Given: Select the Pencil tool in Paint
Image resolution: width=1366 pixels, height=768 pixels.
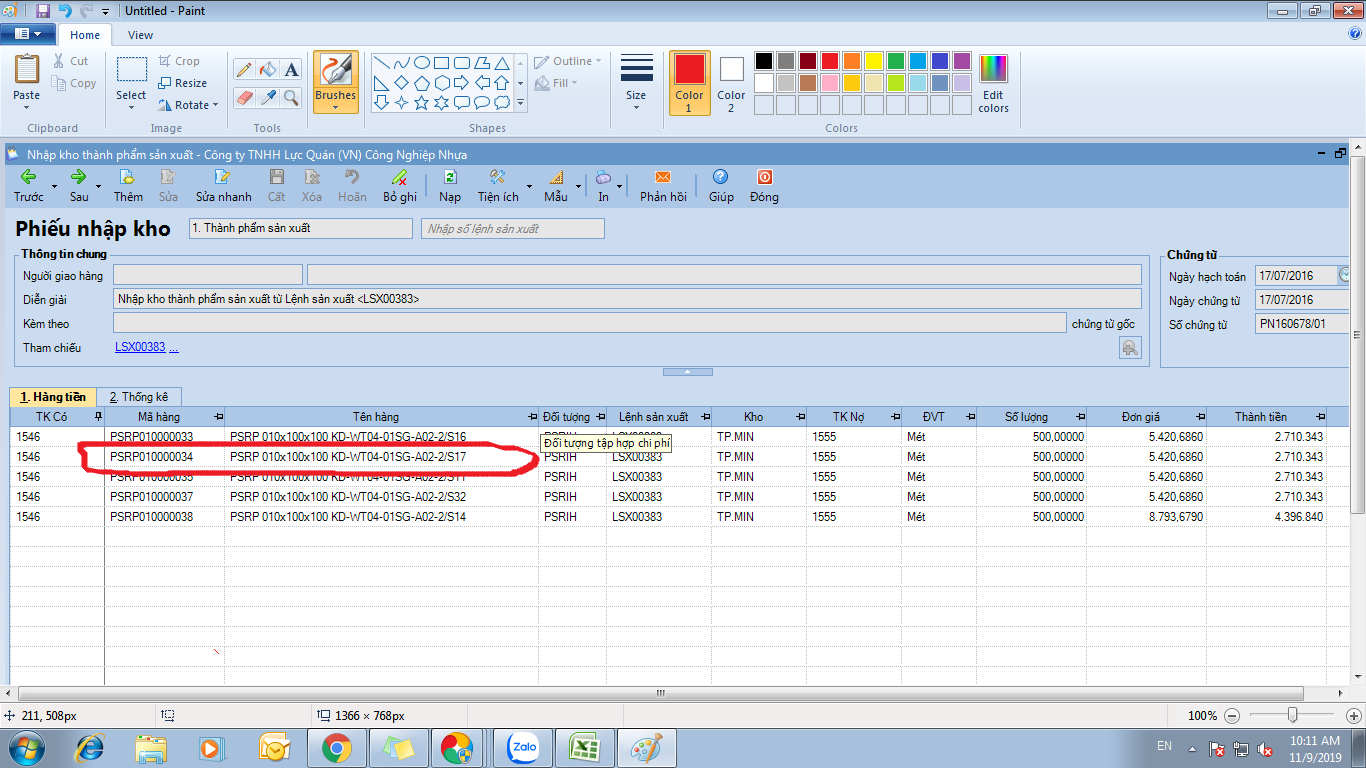Looking at the screenshot, I should coord(243,69).
